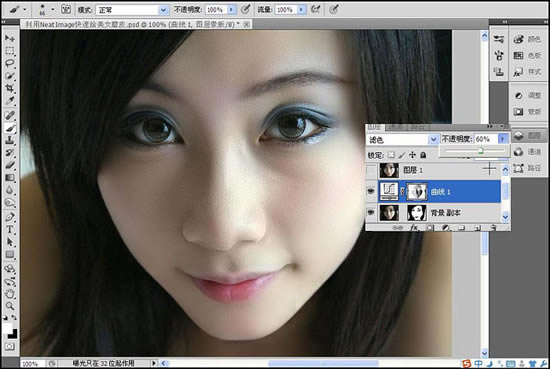
Task: Expand the 流量 flow value arrow
Action: pos(301,10)
